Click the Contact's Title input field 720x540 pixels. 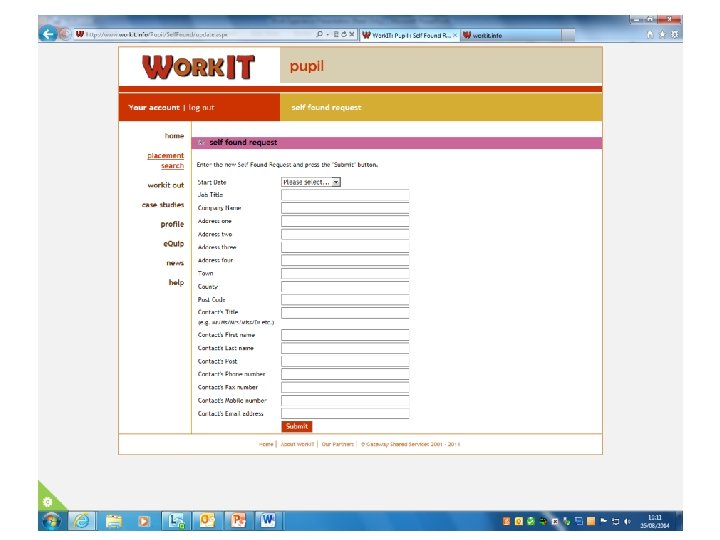pos(345,313)
